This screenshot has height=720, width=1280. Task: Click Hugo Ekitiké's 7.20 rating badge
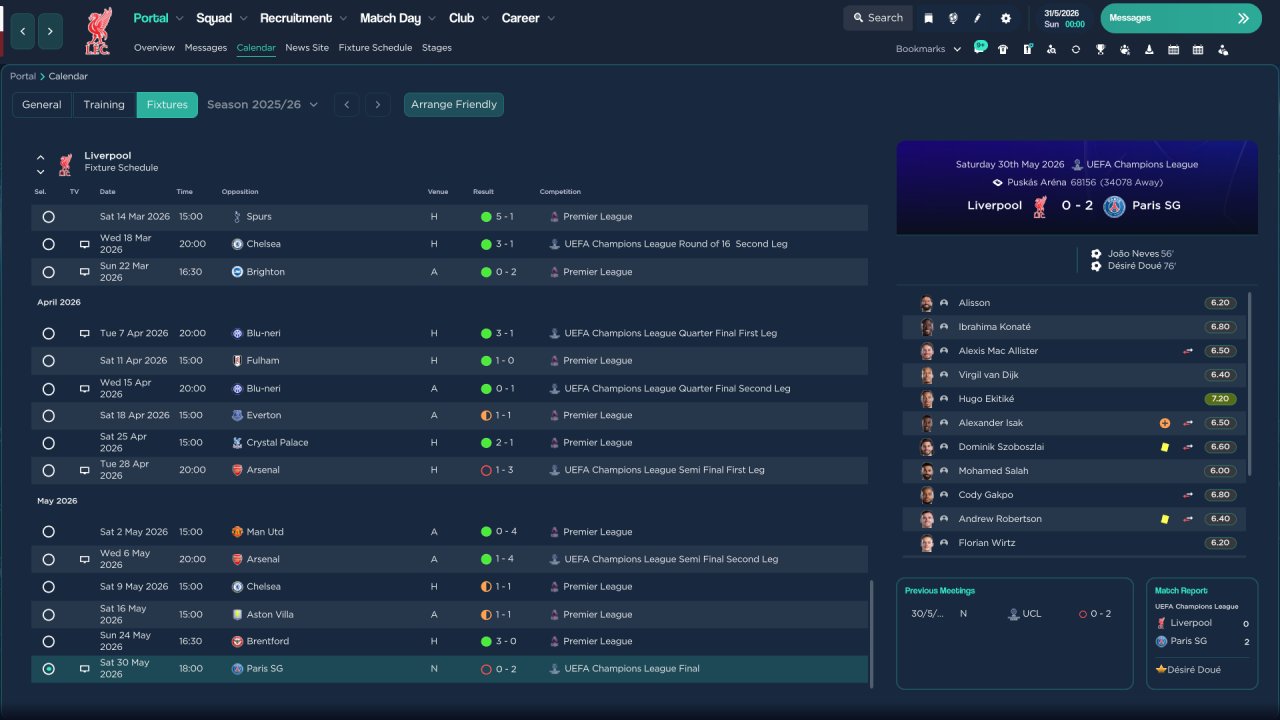pyautogui.click(x=1220, y=399)
